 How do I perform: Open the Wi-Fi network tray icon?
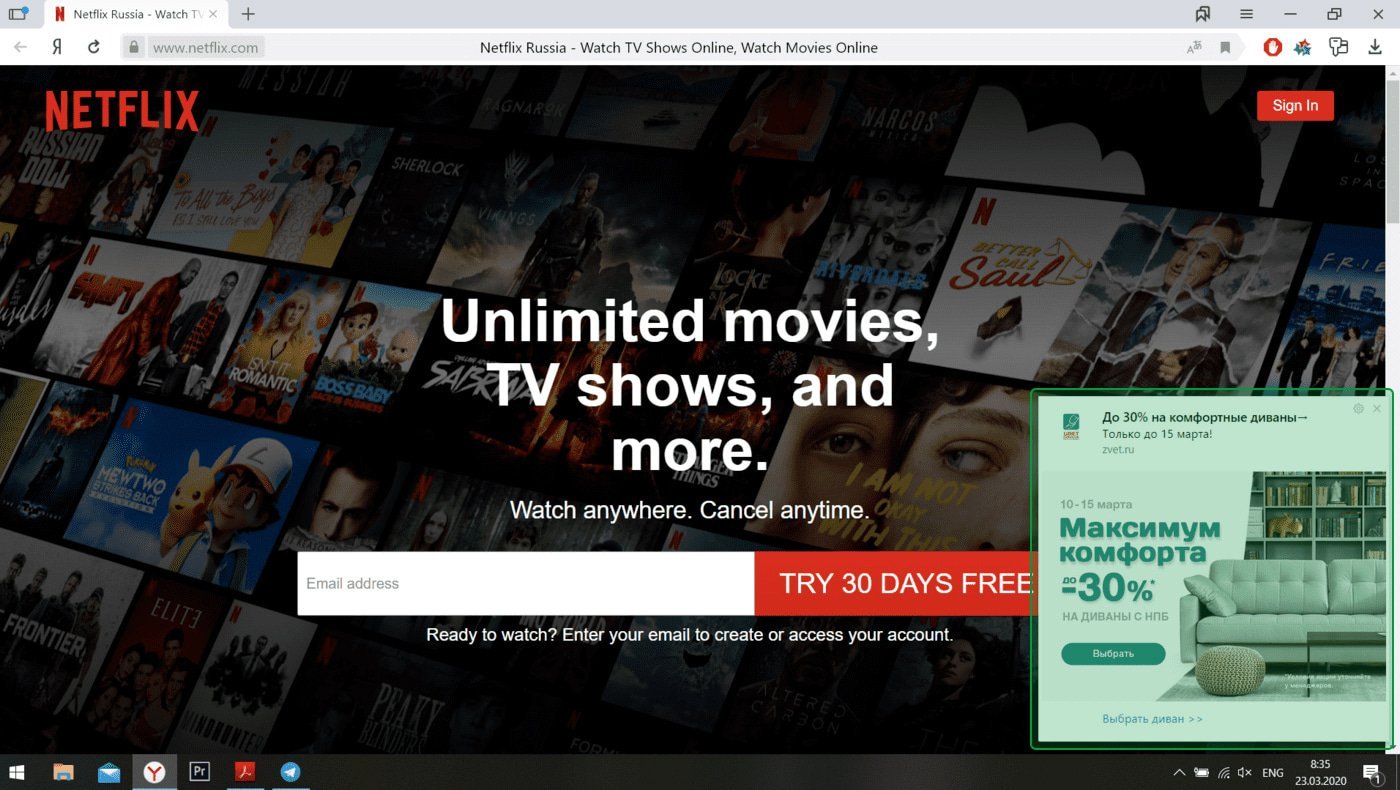[x=1223, y=772]
